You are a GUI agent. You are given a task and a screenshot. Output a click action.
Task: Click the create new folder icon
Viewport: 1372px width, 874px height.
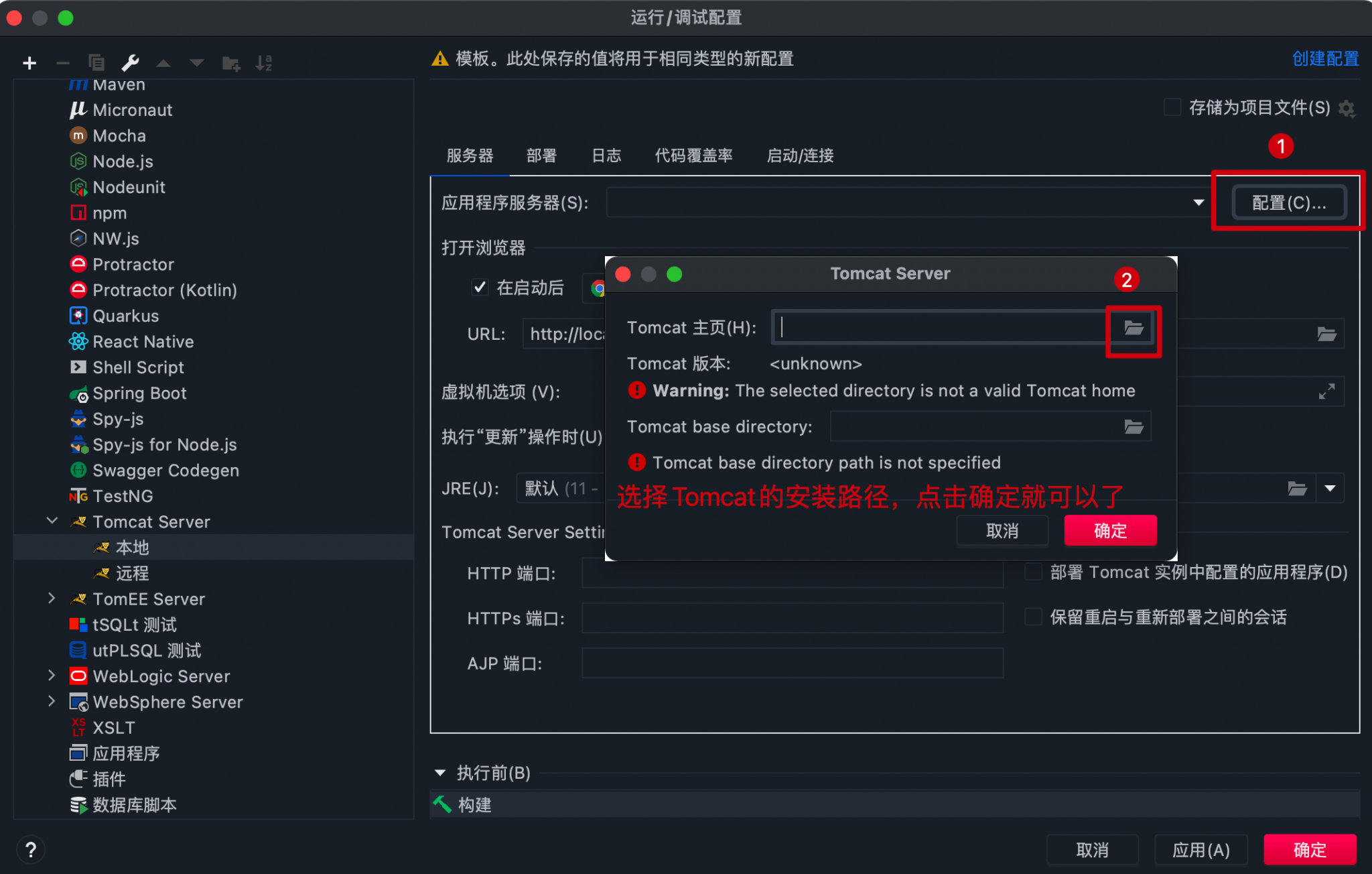pyautogui.click(x=231, y=63)
